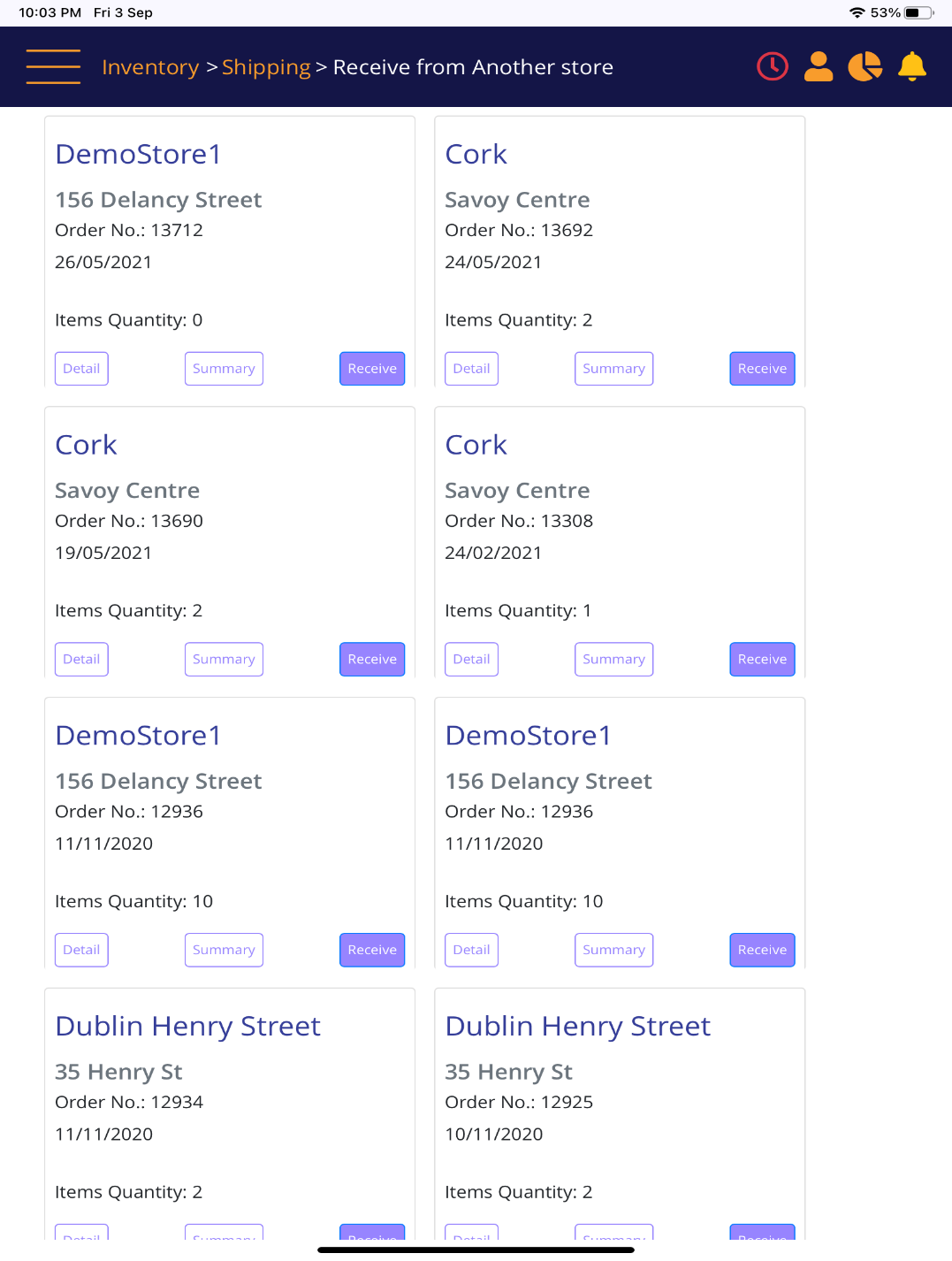Receive Cork order 13690
Viewport: 952px width, 1261px height.
tap(372, 660)
